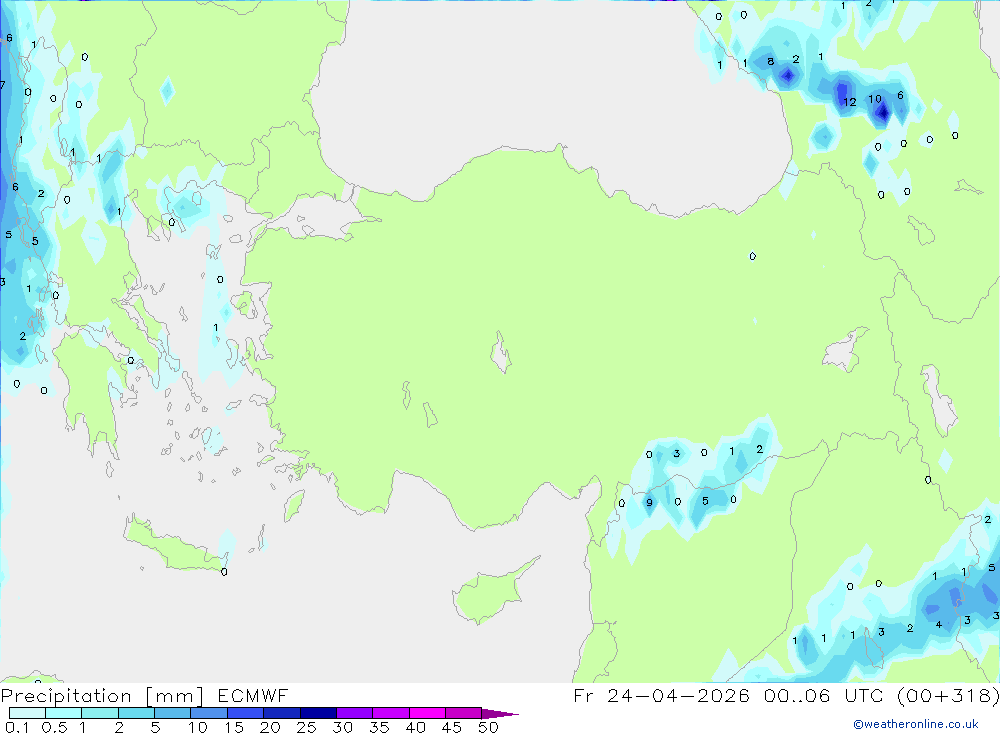Click the '35' legend scale label
The width and height of the screenshot is (1000, 733).
click(x=379, y=727)
